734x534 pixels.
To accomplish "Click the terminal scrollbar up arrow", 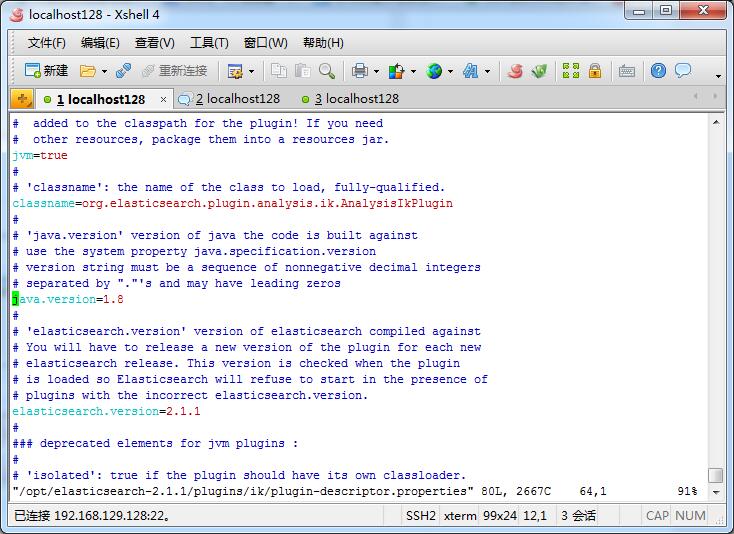I will coord(716,122).
